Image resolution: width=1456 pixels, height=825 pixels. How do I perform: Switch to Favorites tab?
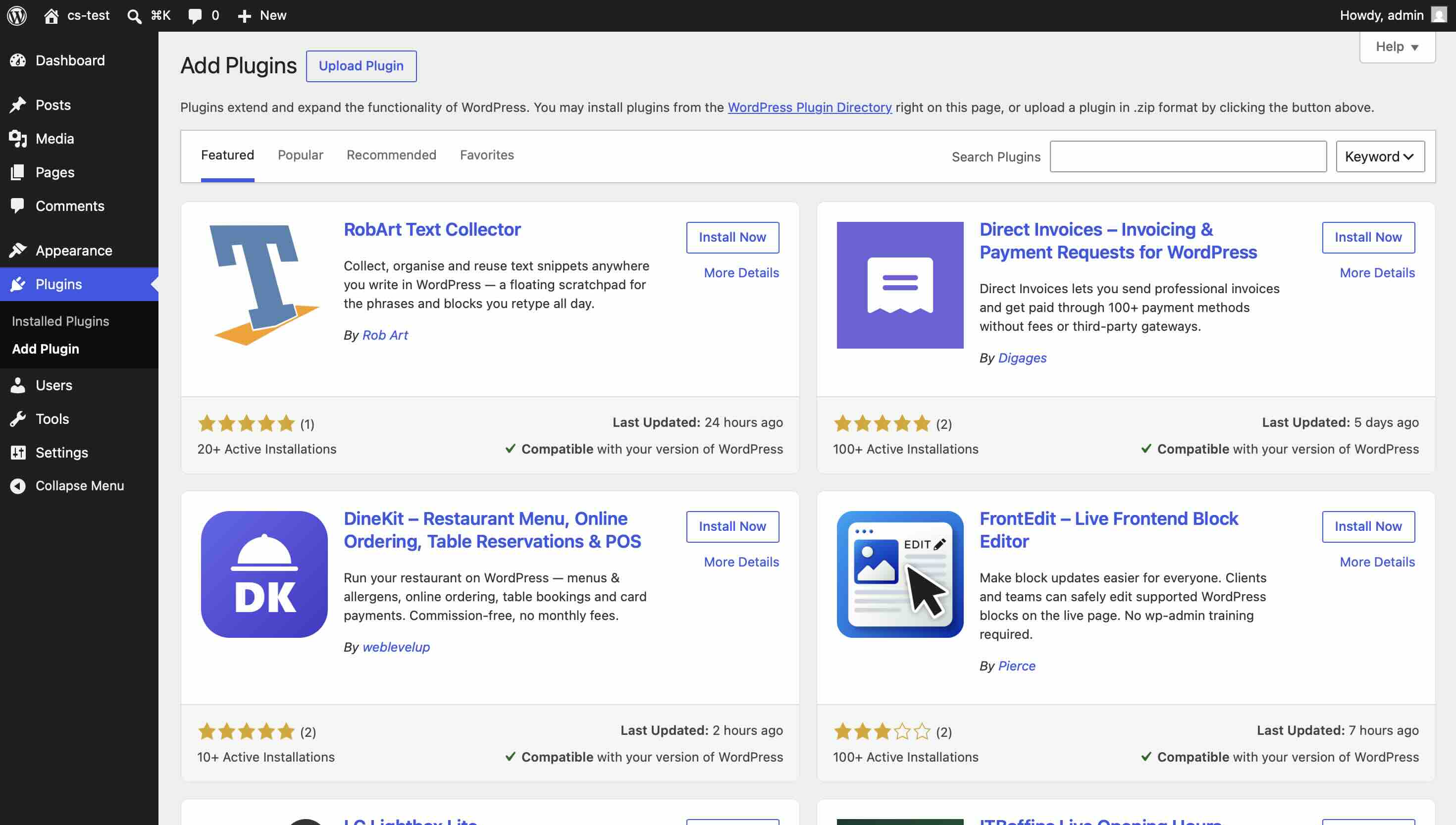487,155
